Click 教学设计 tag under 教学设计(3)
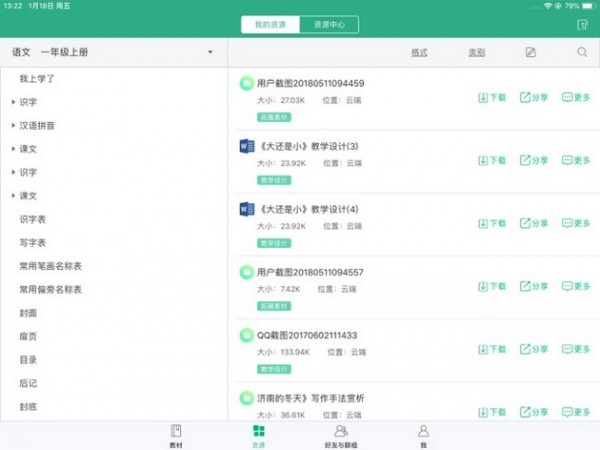The width and height of the screenshot is (600, 450). point(274,180)
